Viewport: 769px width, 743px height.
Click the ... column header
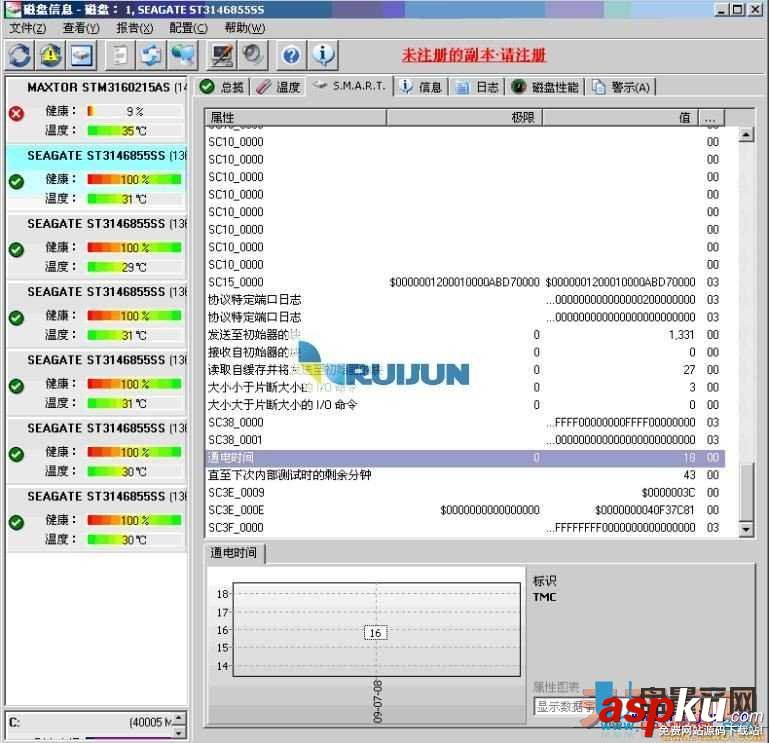point(711,118)
